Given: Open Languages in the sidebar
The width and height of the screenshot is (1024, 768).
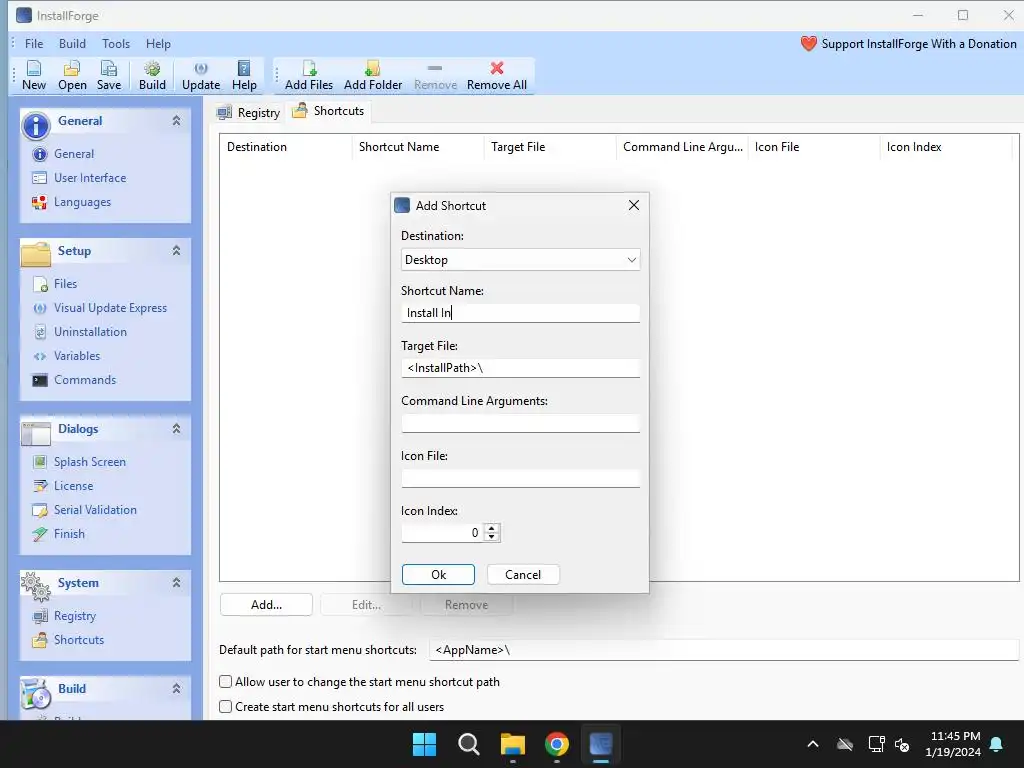Looking at the screenshot, I should pos(82,202).
